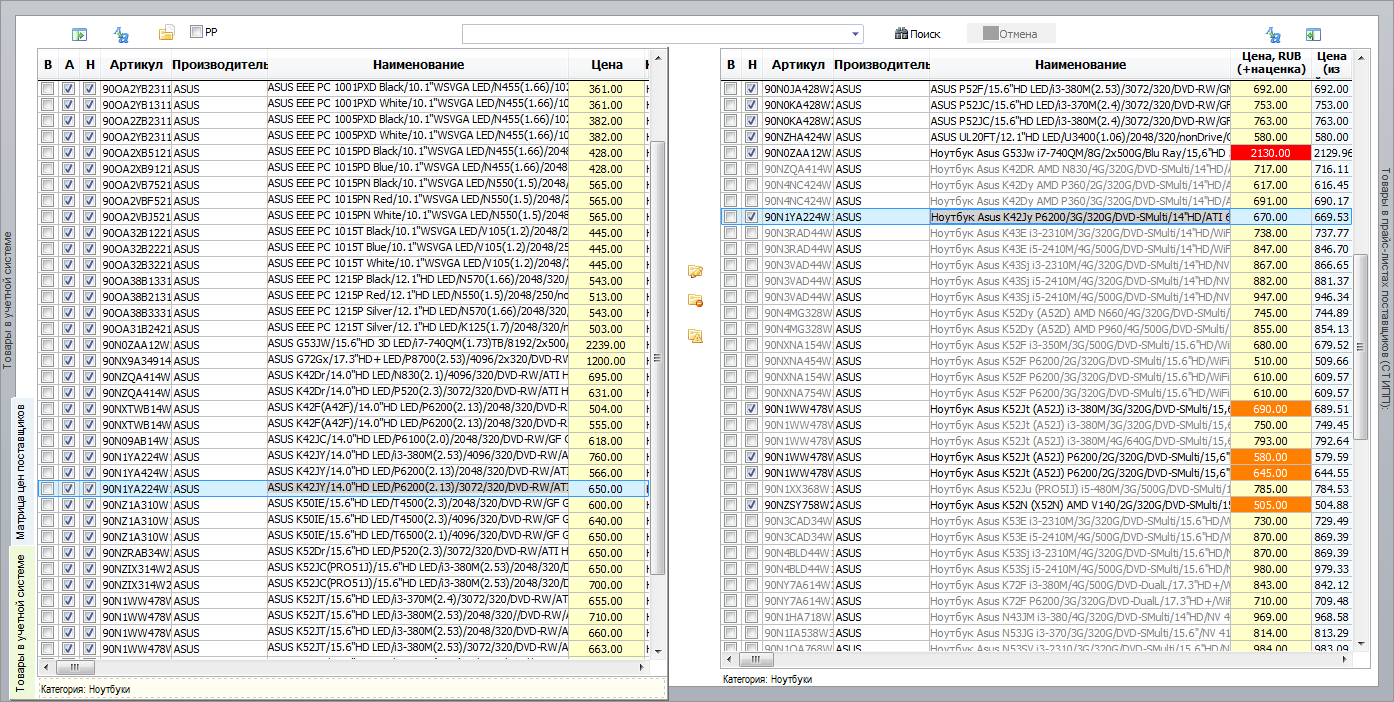Toggle the PP checkbox
Screen dimensions: 1394x702
[x=196, y=32]
